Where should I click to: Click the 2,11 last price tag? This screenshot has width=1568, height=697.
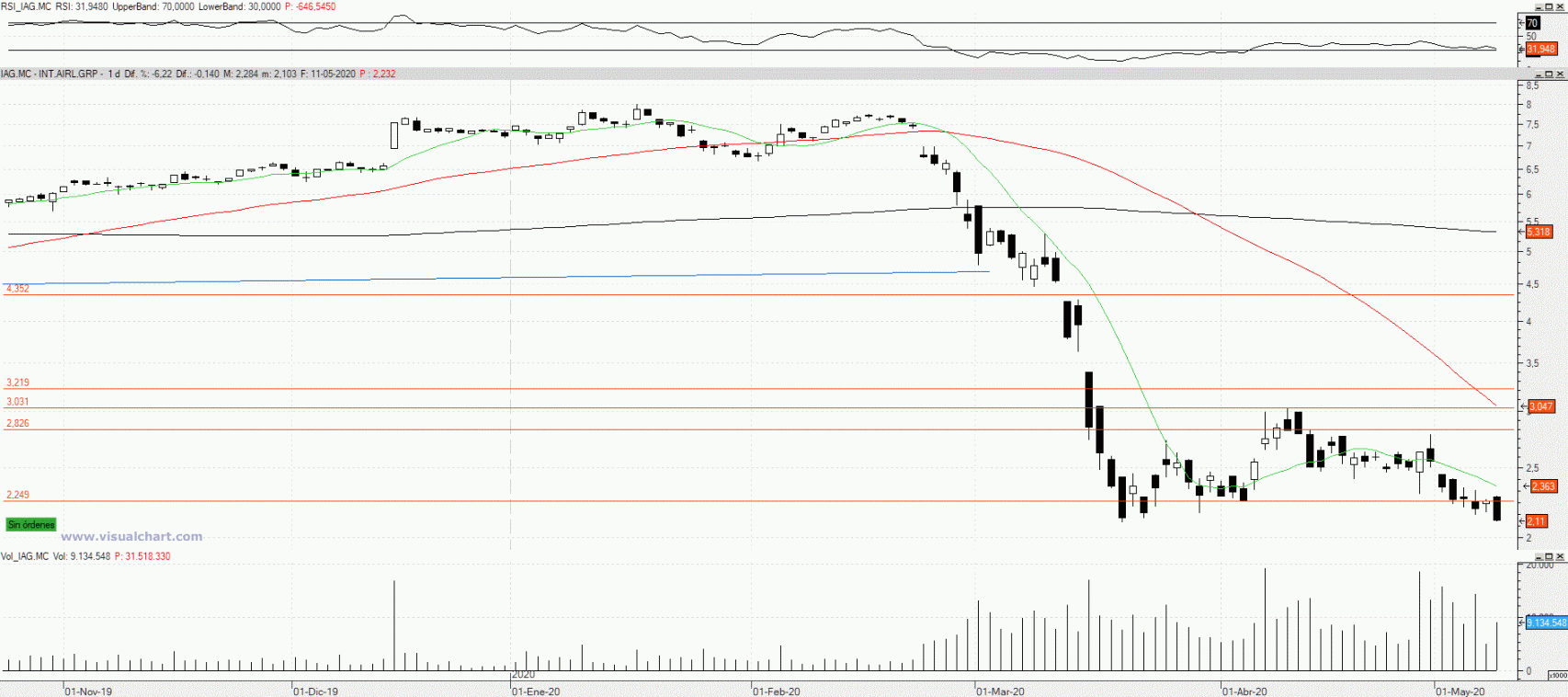coord(1537,521)
